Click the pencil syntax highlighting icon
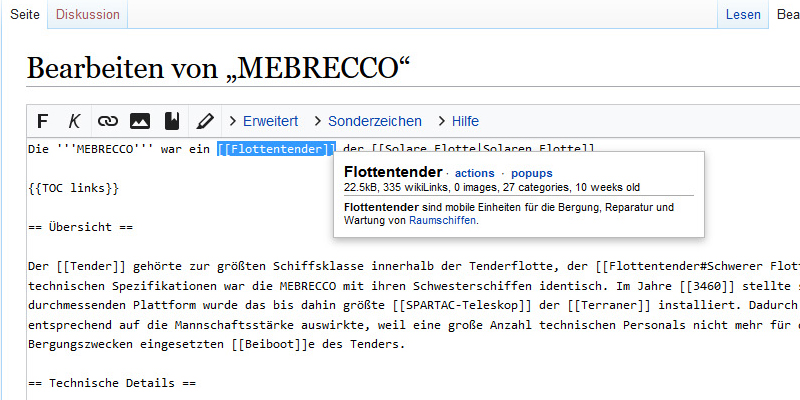The image size is (800, 400). tap(205, 121)
